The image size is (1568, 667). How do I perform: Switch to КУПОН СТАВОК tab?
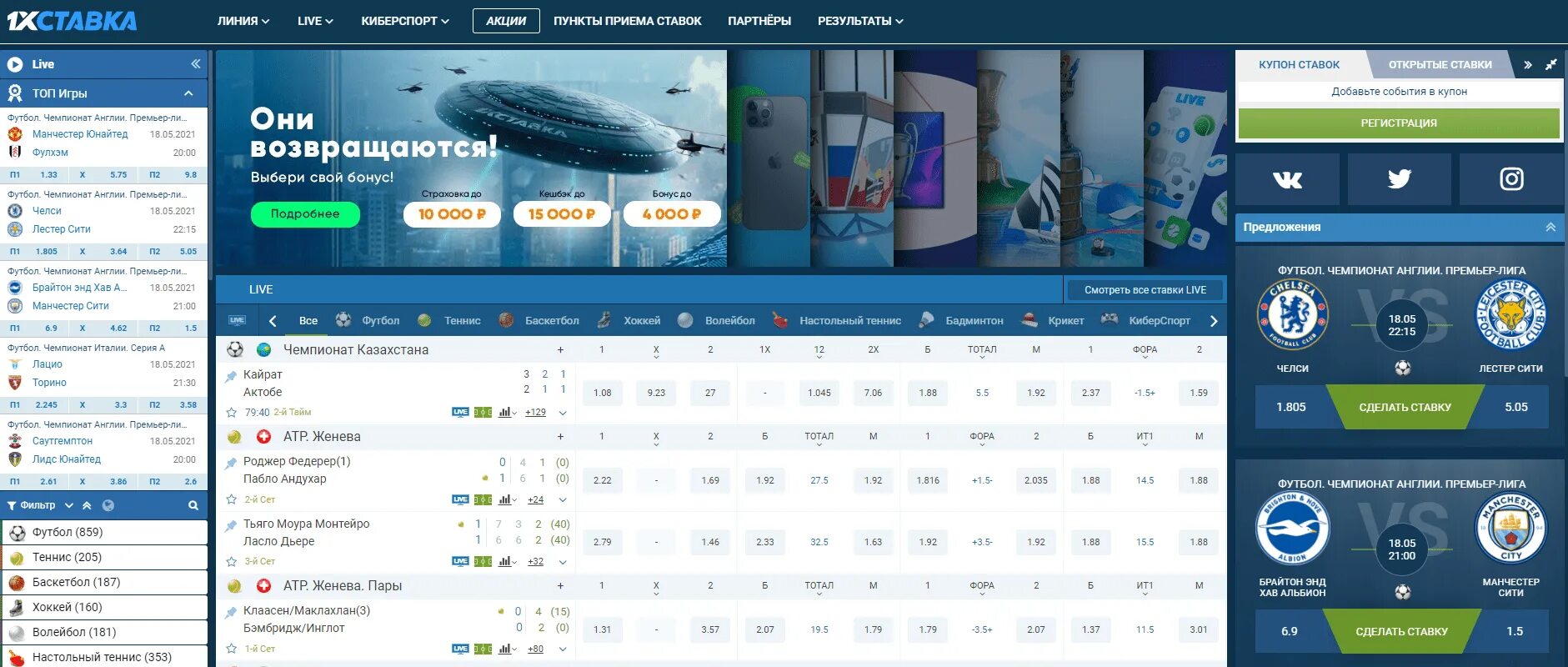pyautogui.click(x=1299, y=64)
